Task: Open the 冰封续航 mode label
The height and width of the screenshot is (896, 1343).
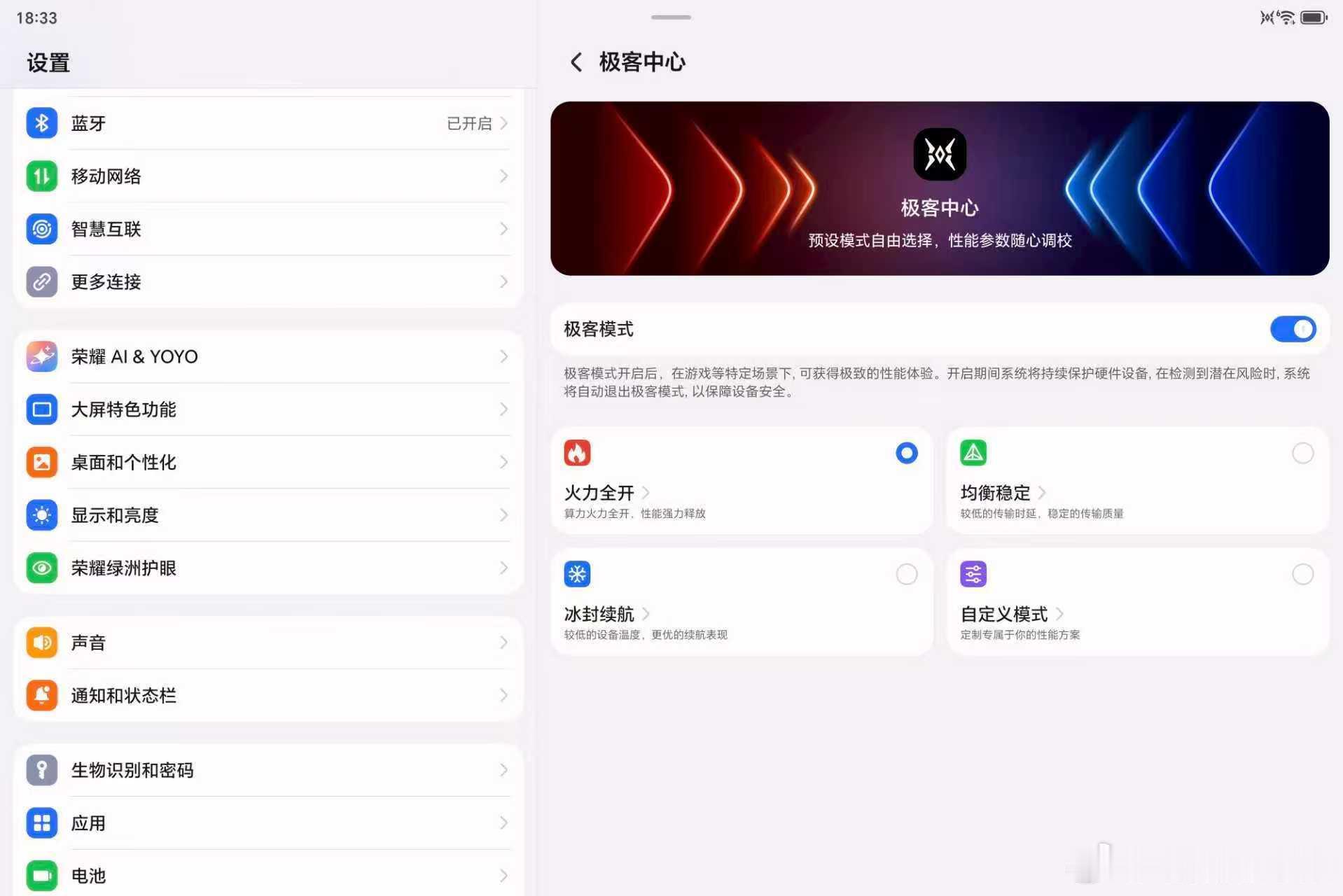Action: (x=599, y=614)
